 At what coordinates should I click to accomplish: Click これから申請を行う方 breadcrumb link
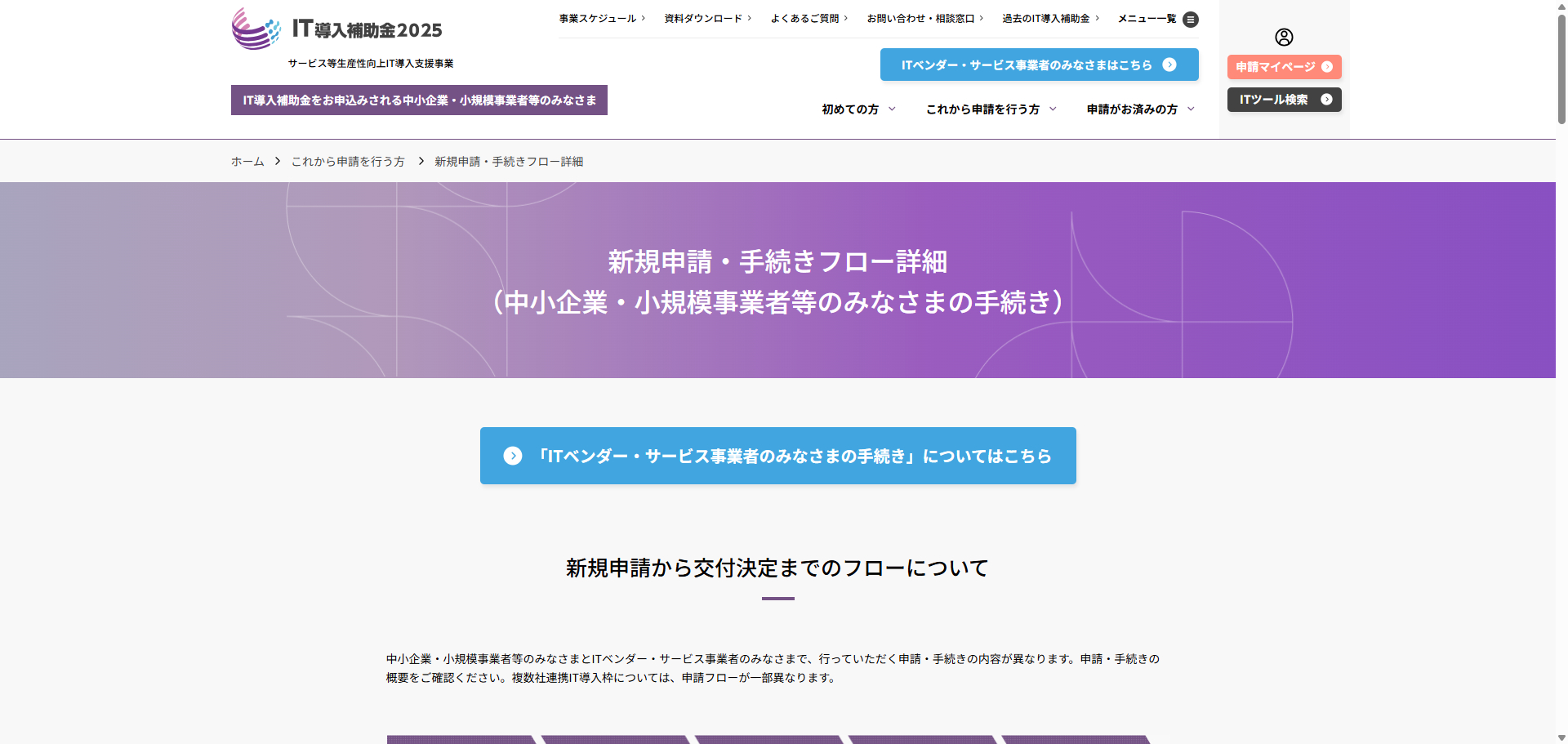348,162
